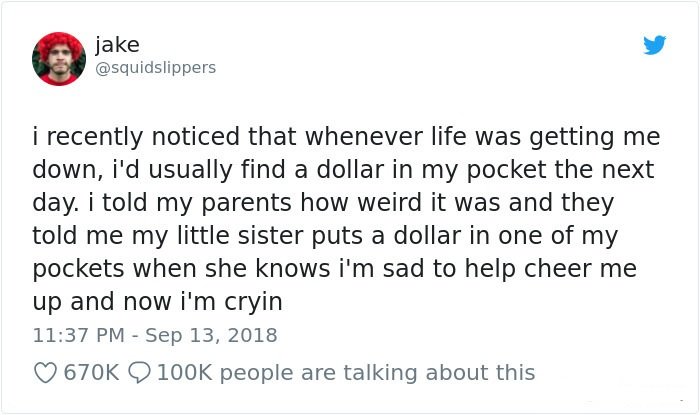Viewport: 700px width, 415px height.
Task: Click the words 'getting me' in the tweet
Action: (595, 137)
